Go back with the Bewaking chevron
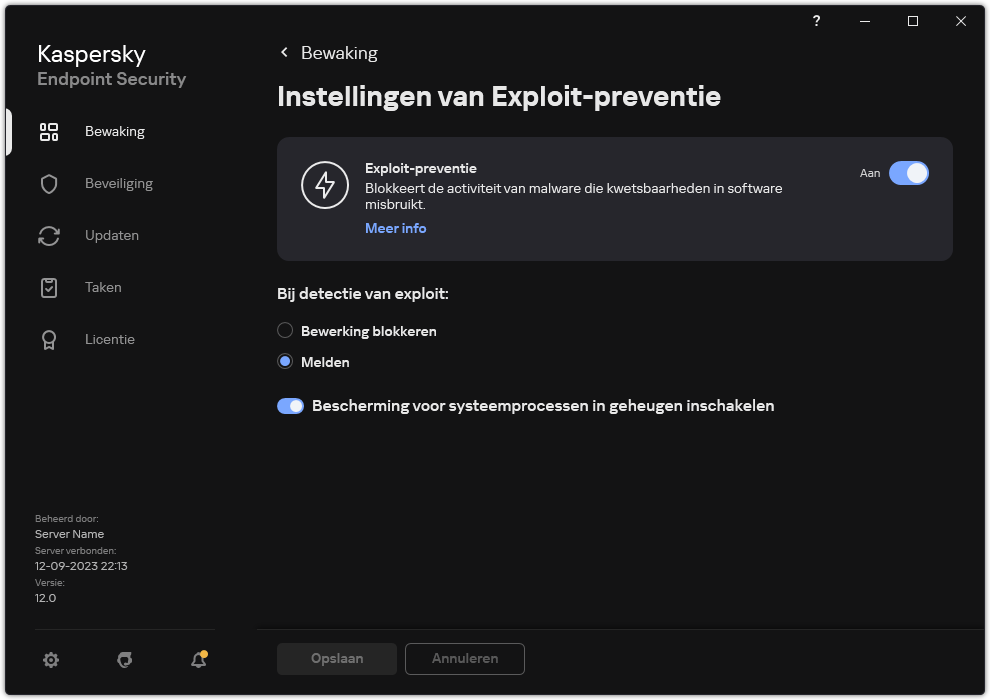Viewport: 990px width, 700px height. point(284,52)
